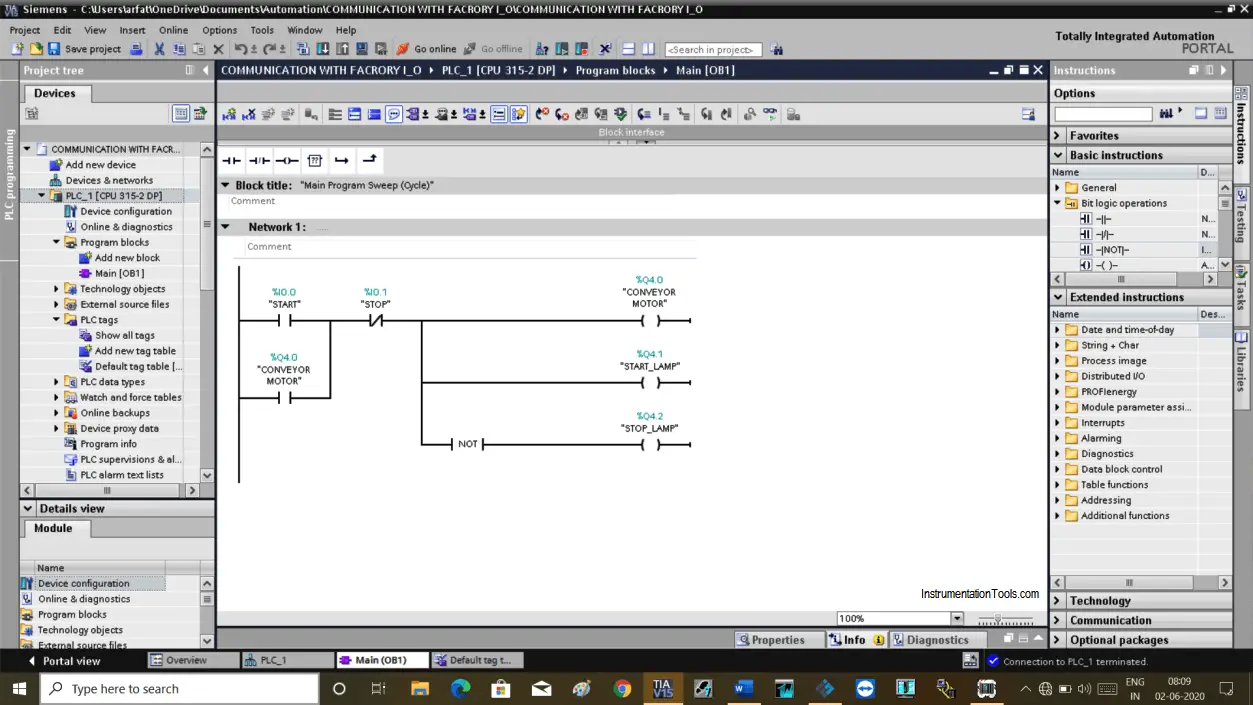Toggle the STOP normally closed contact

[x=375, y=321]
